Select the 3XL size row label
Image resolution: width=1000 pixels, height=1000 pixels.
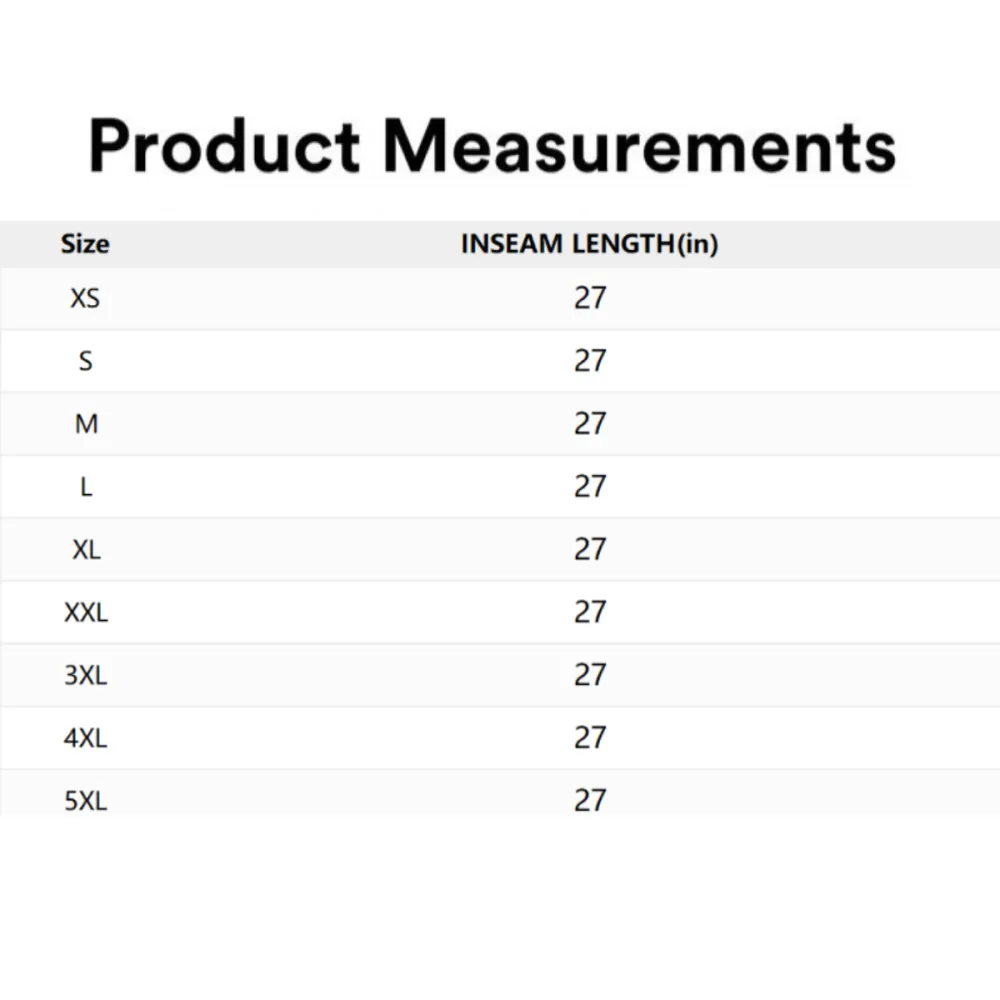click(86, 675)
